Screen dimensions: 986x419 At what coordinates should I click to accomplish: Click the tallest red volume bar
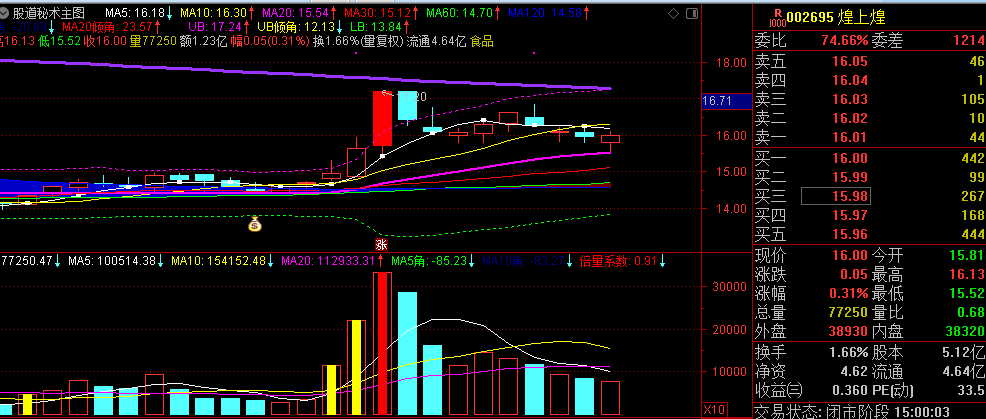pos(382,344)
